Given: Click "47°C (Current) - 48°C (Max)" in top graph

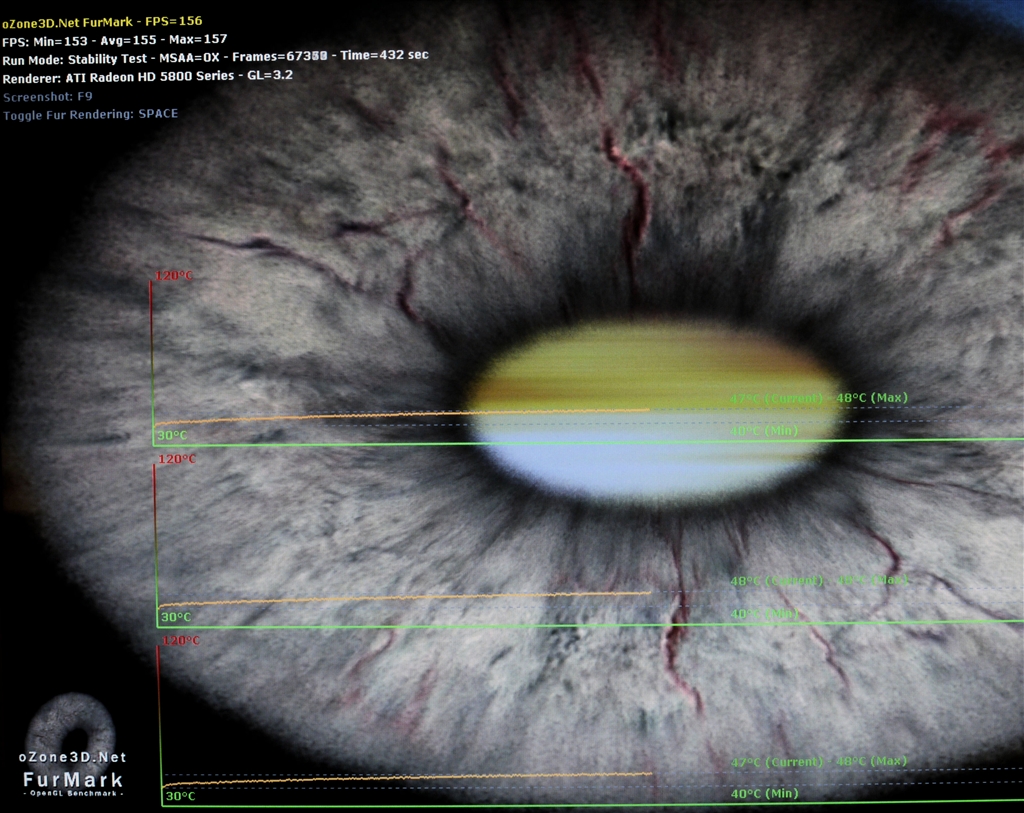Looking at the screenshot, I should point(819,398).
